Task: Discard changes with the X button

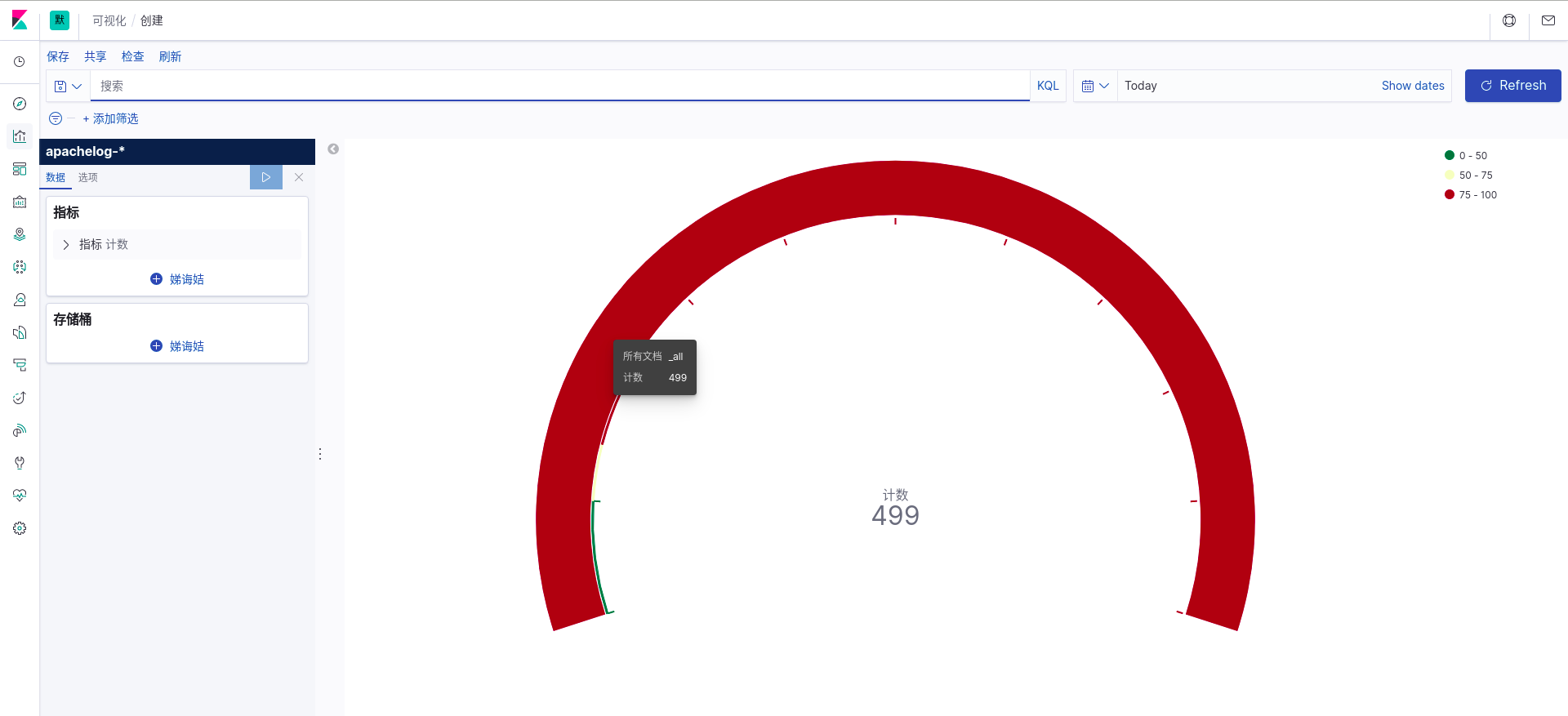Action: point(299,177)
